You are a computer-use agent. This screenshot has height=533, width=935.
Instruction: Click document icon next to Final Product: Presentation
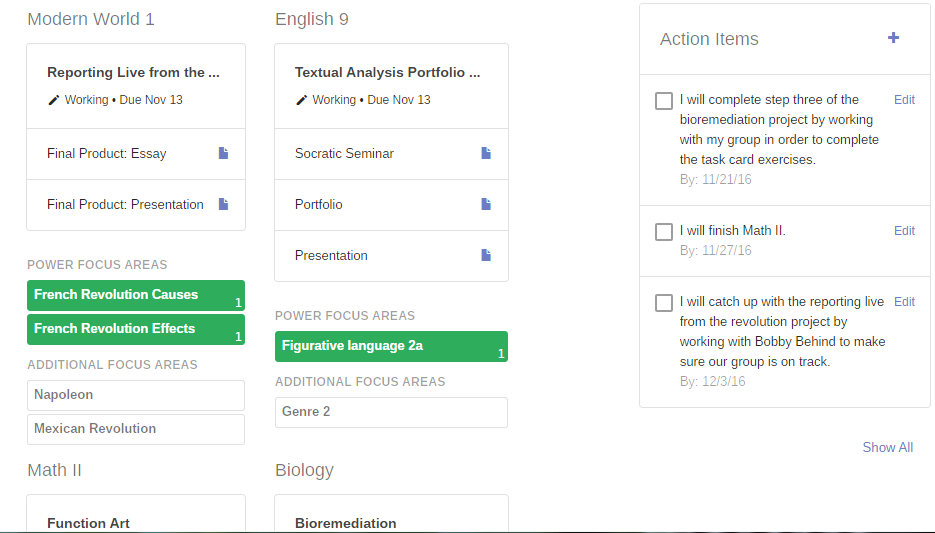(x=224, y=204)
